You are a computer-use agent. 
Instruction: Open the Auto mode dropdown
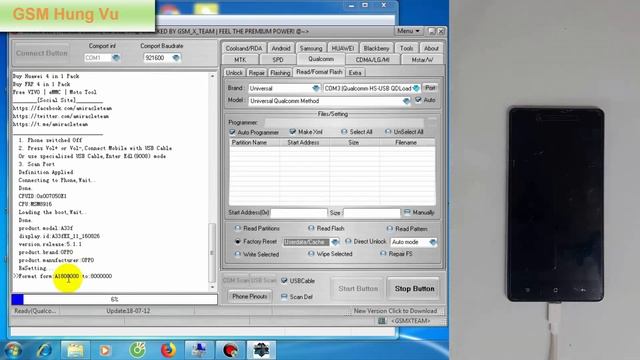(433, 242)
